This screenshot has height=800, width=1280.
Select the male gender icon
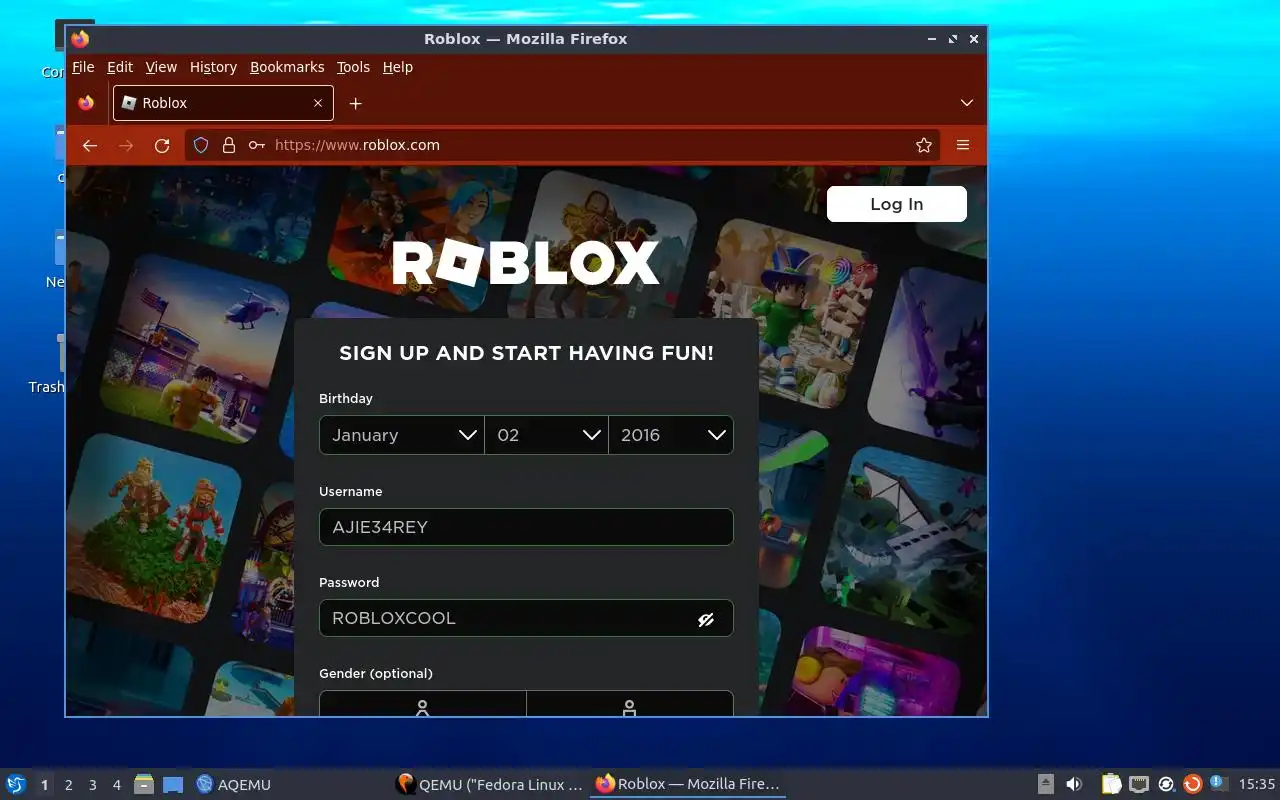[x=629, y=707]
